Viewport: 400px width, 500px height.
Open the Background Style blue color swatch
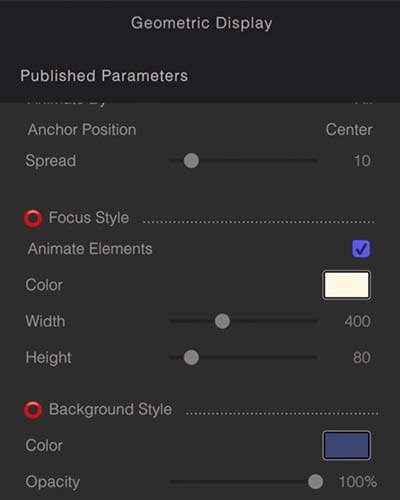(x=346, y=445)
